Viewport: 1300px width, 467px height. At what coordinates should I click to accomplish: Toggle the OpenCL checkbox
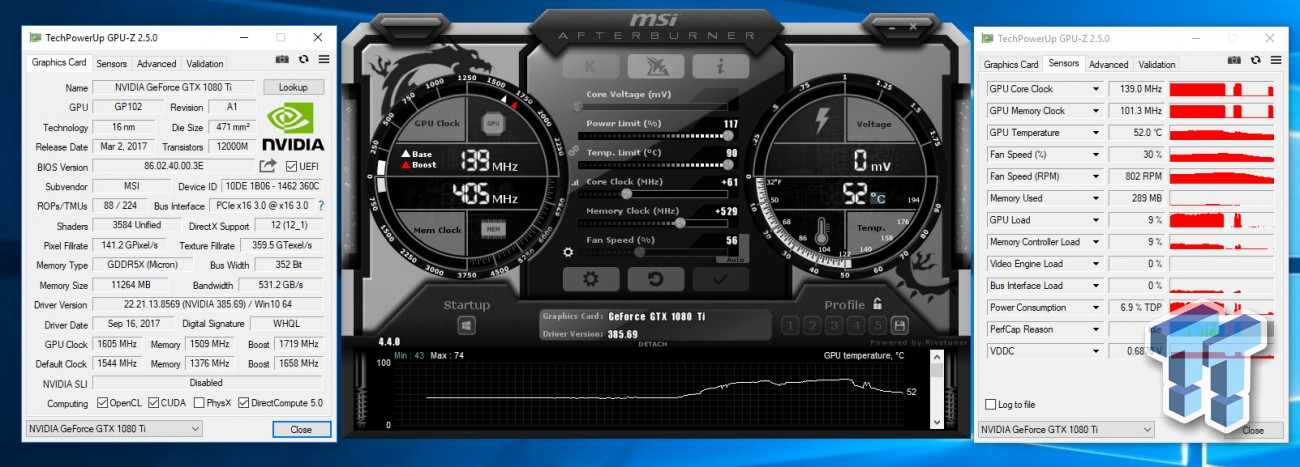pyautogui.click(x=103, y=403)
